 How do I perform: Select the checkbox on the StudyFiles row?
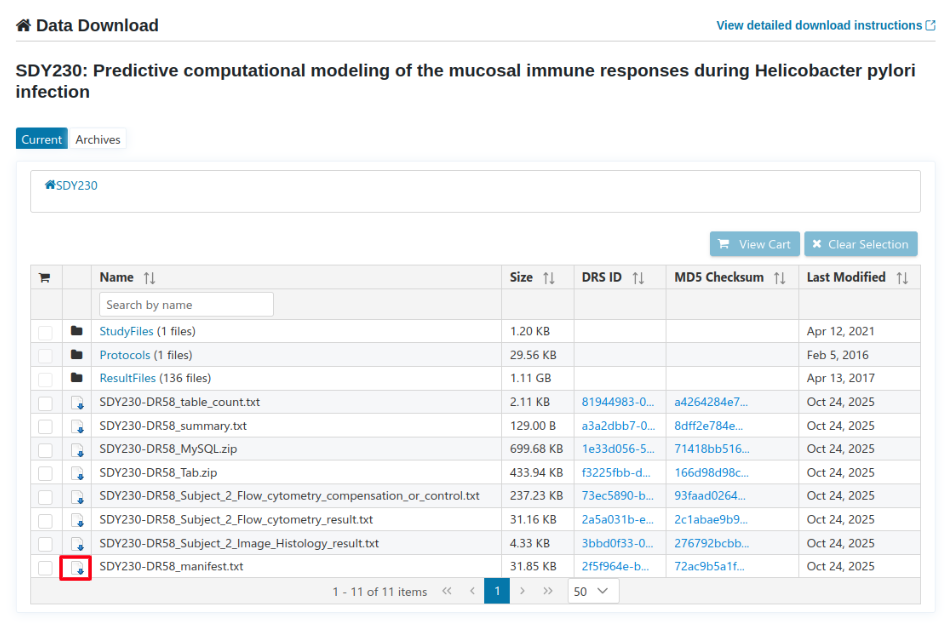(45, 330)
